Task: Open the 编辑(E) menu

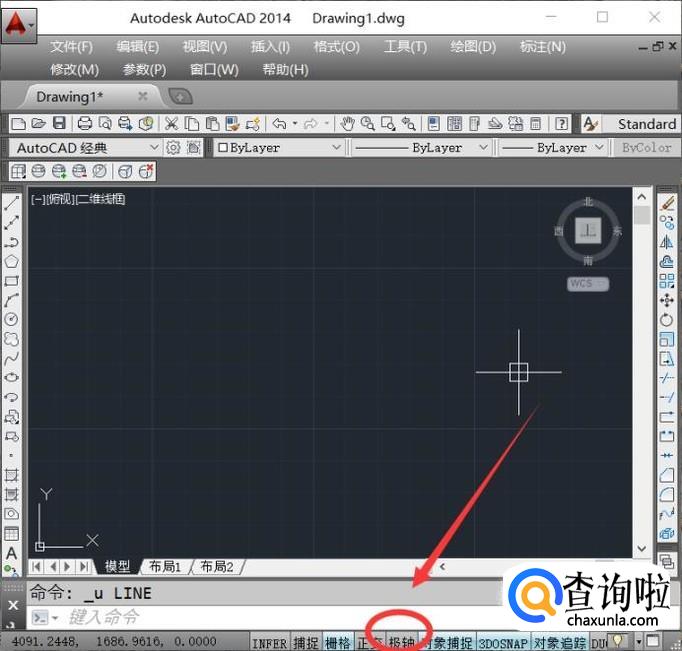Action: pos(137,47)
